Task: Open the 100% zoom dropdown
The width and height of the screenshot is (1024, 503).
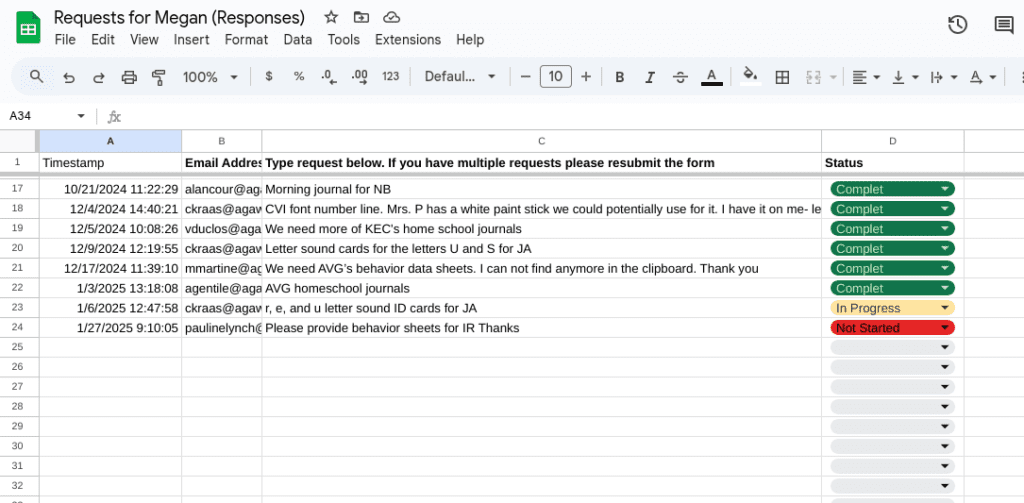Action: (210, 77)
